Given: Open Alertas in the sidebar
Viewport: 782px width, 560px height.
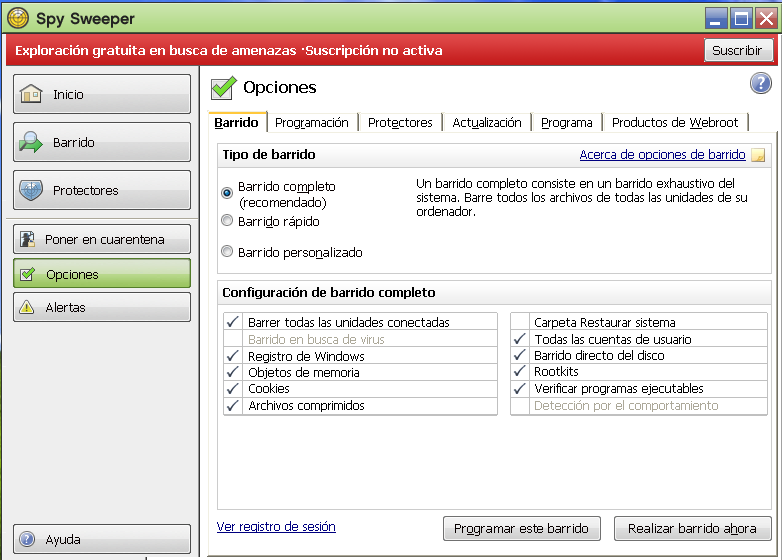Looking at the screenshot, I should pos(102,307).
